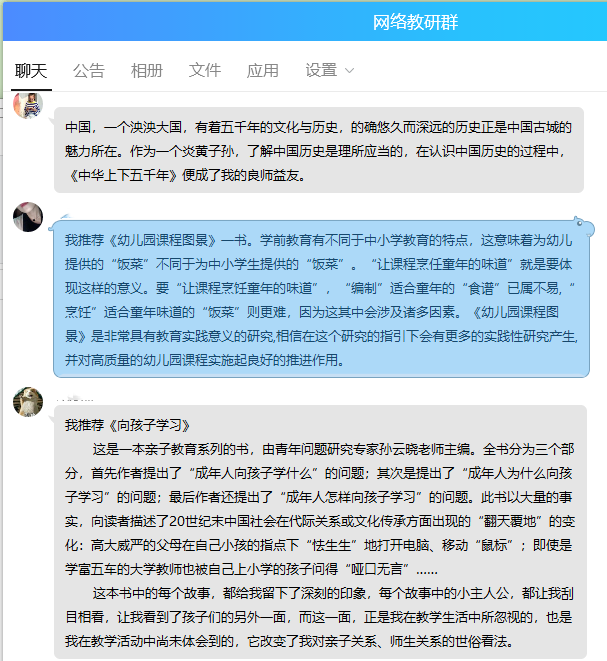The width and height of the screenshot is (607, 661).
Task: Open the 应用 tab
Action: pyautogui.click(x=263, y=70)
